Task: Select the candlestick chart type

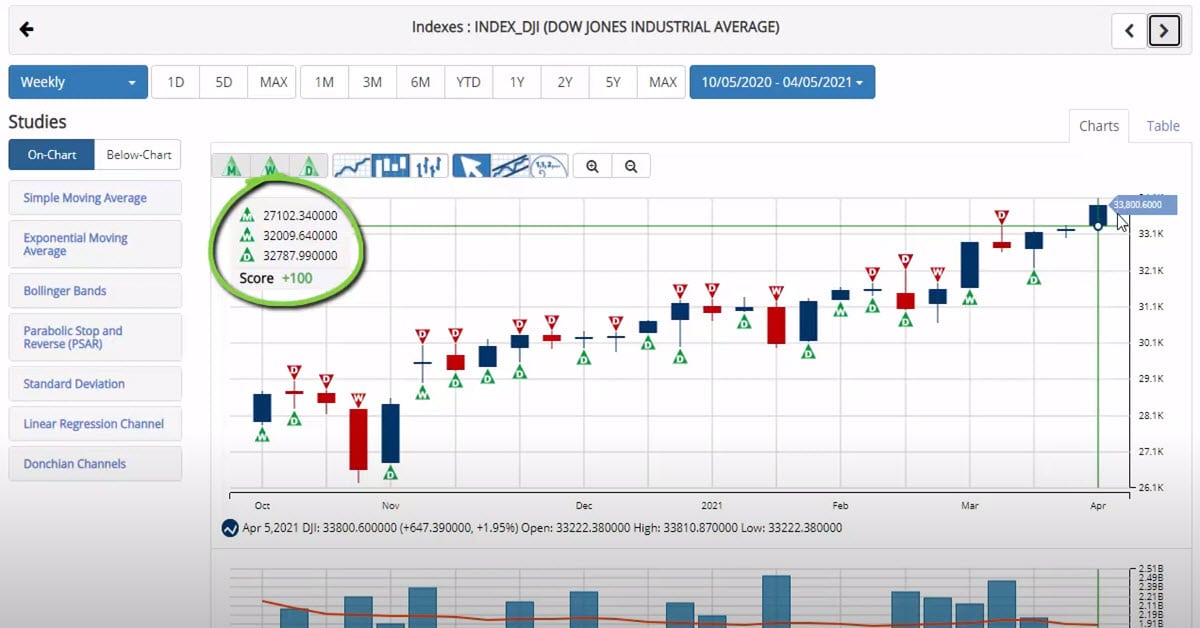Action: [x=390, y=166]
